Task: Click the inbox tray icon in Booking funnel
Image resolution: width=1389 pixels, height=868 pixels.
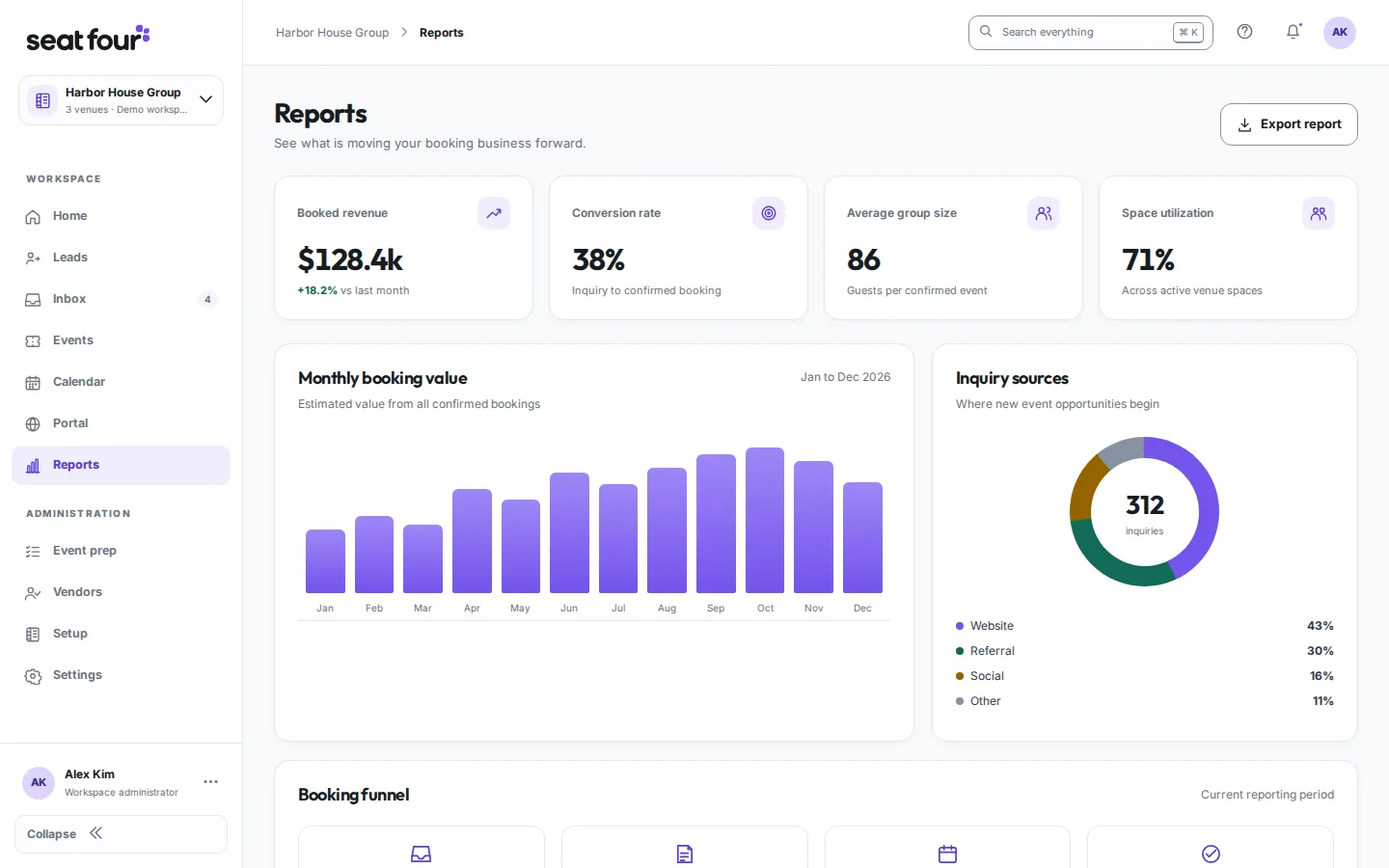Action: point(422,854)
